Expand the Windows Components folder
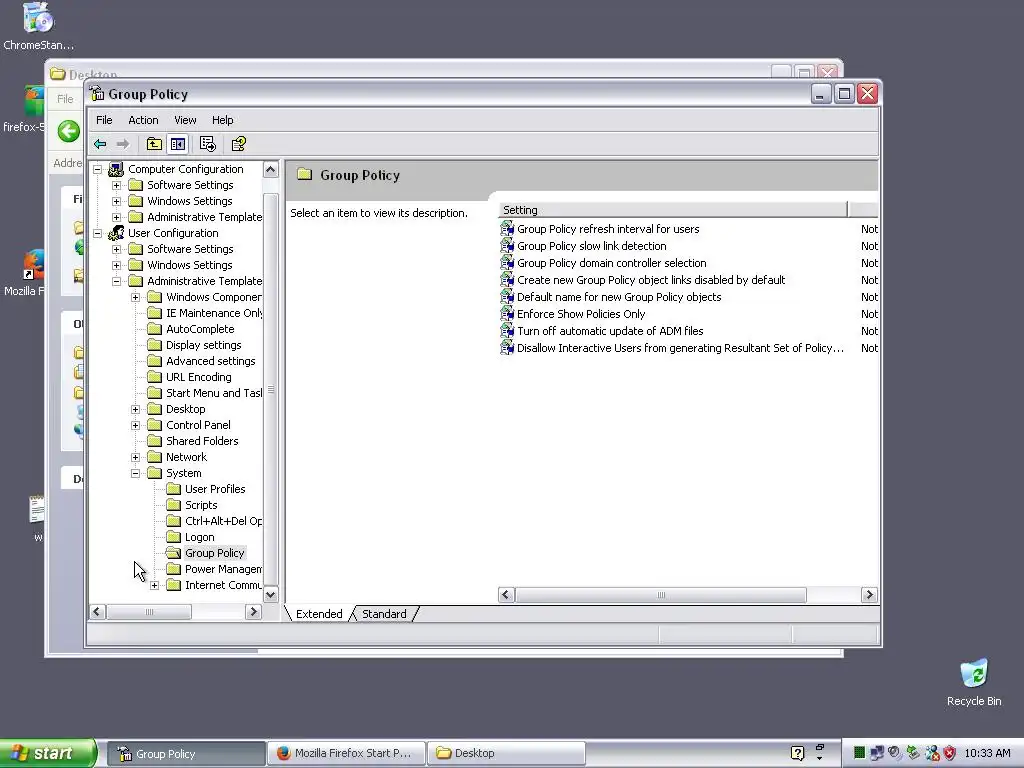This screenshot has height=768, width=1024. [x=135, y=297]
